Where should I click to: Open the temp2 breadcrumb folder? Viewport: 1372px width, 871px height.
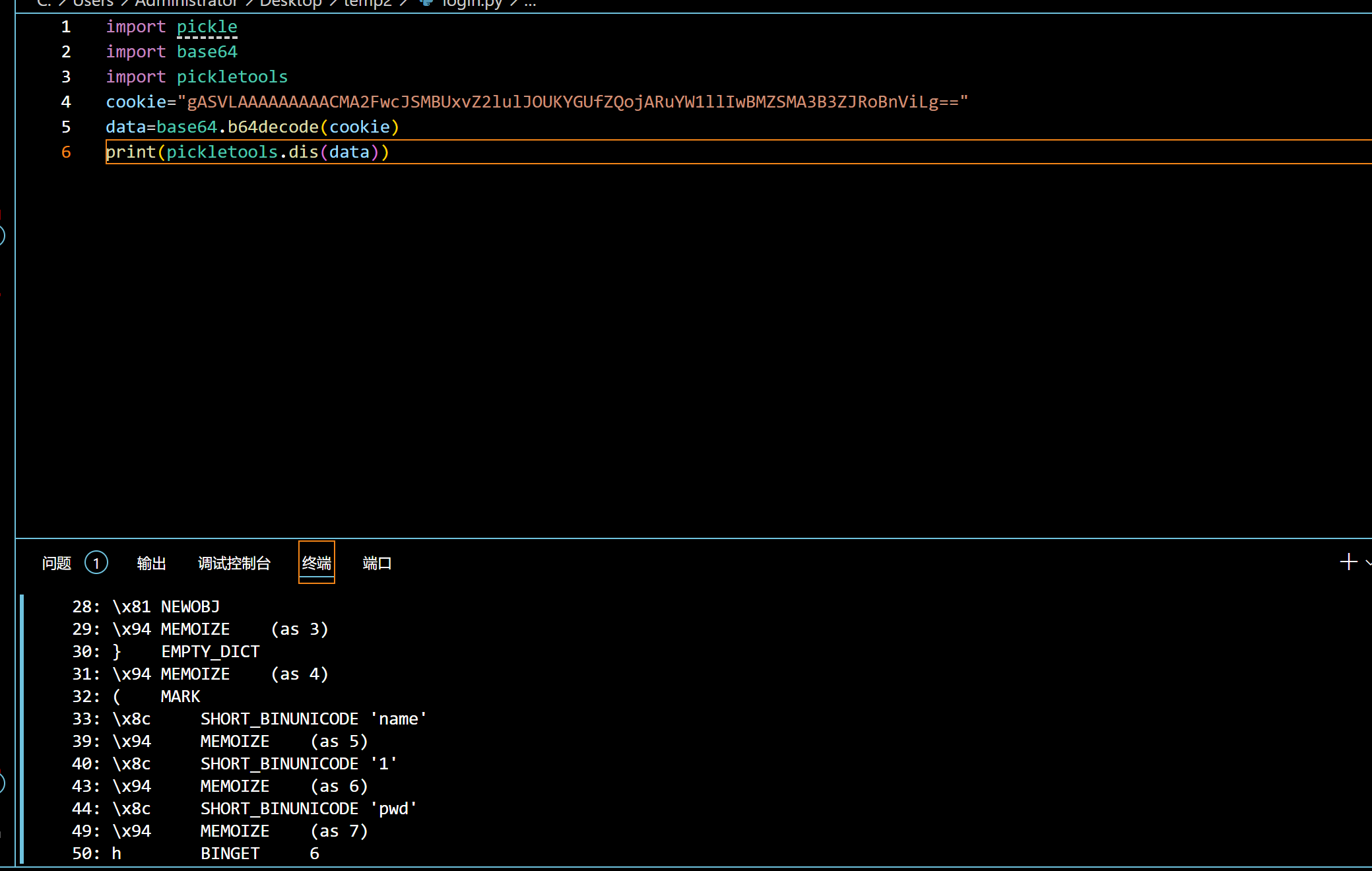click(x=368, y=3)
